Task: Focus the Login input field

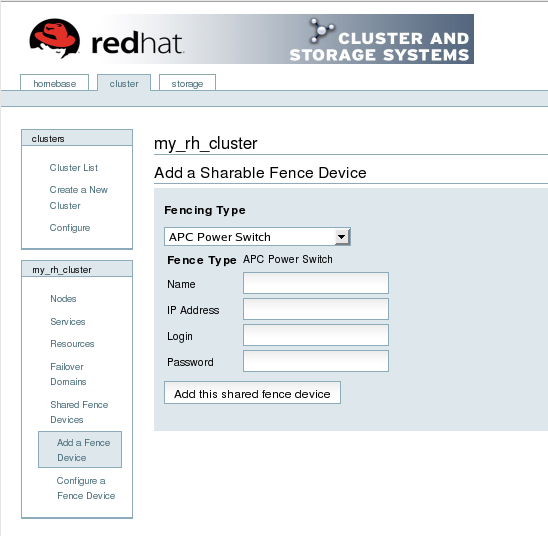Action: [316, 335]
